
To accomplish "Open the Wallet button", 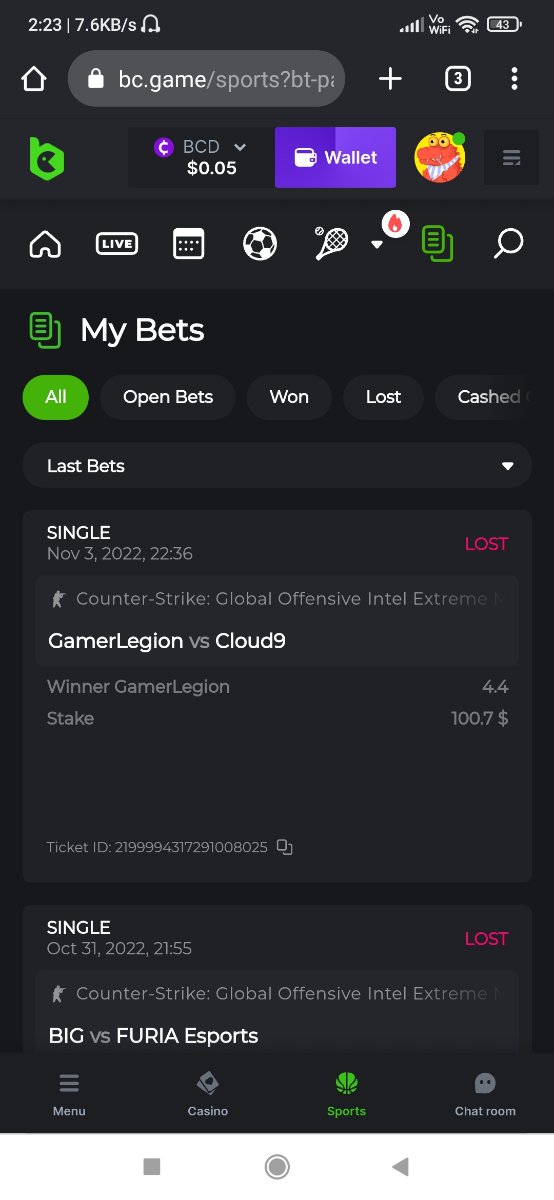I will tap(335, 157).
